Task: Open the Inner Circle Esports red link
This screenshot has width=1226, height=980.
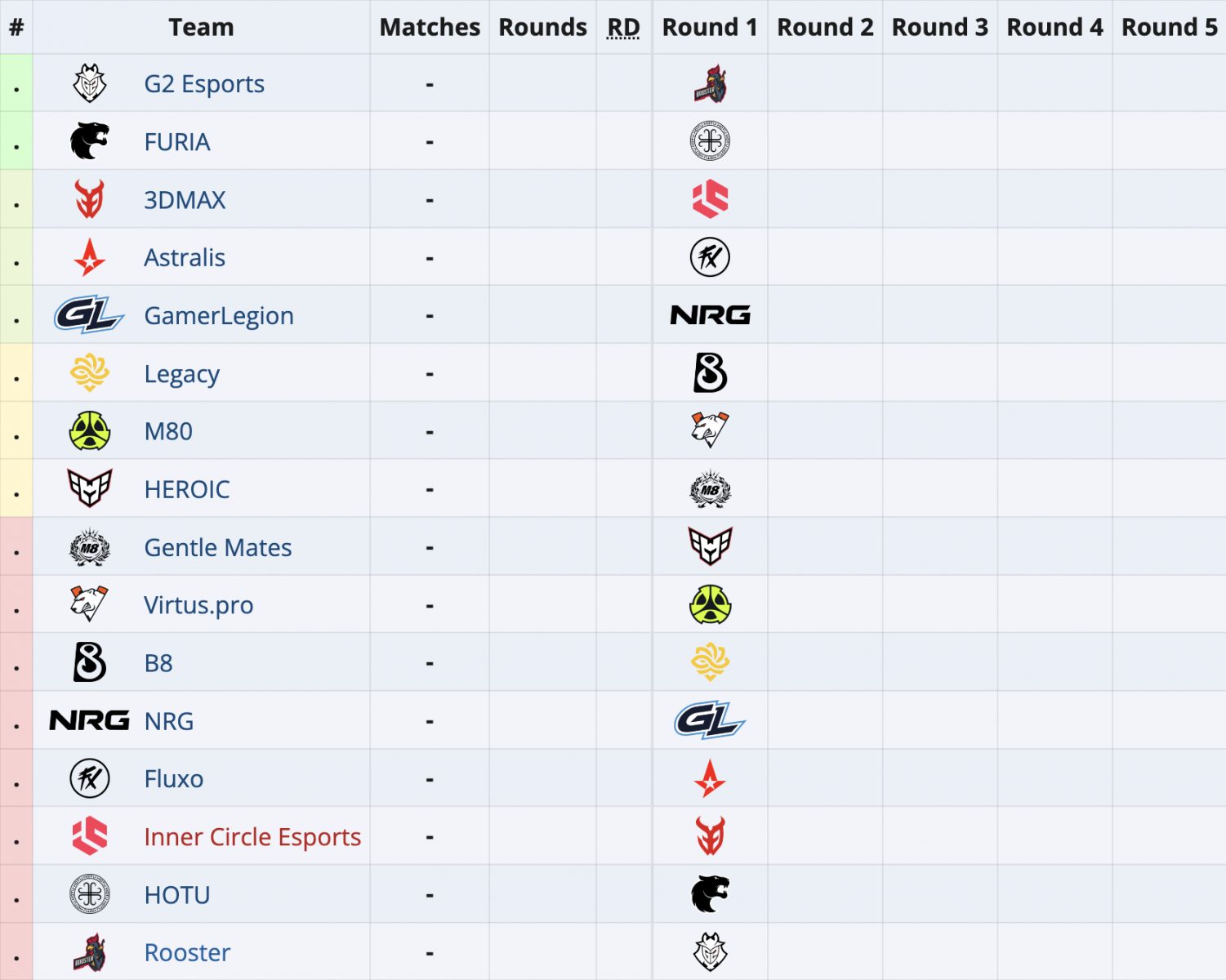Action: pos(252,837)
